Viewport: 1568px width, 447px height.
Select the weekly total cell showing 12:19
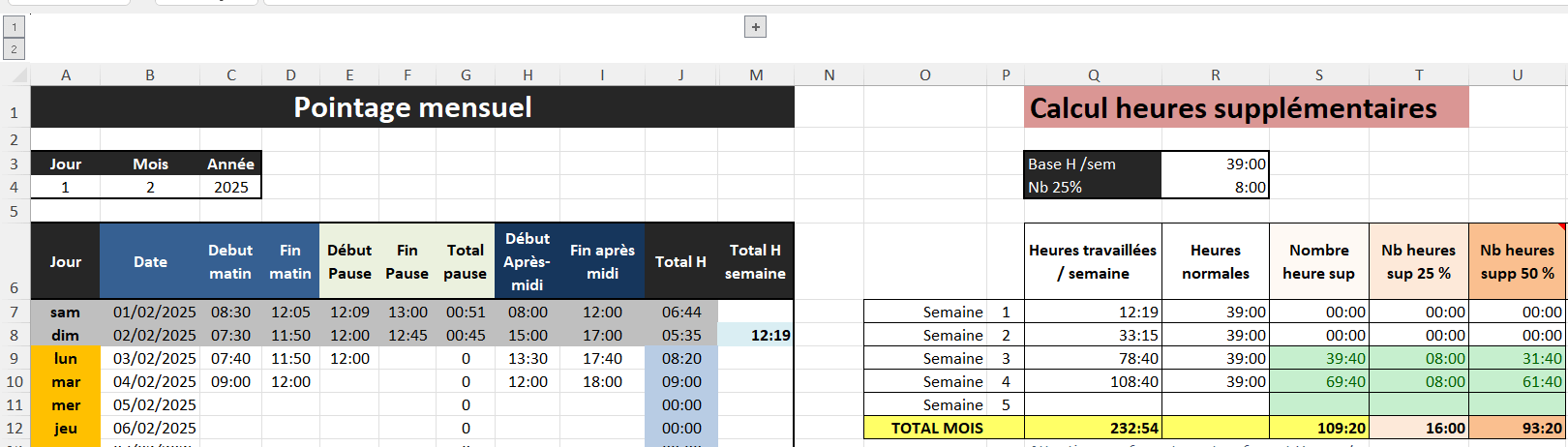(x=756, y=335)
